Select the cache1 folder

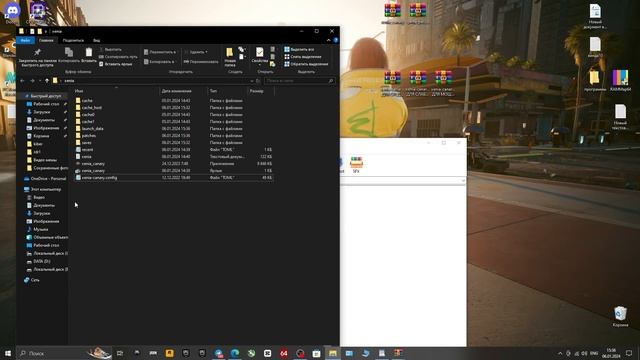tap(173, 122)
